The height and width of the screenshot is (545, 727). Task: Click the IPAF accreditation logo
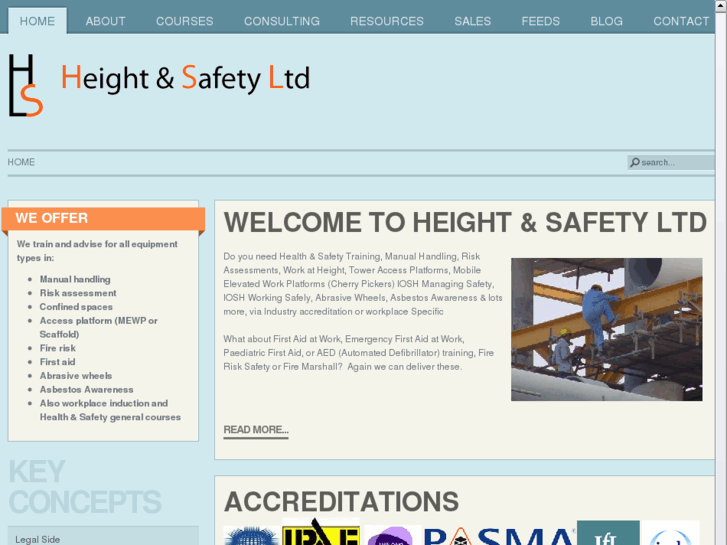[x=321, y=532]
